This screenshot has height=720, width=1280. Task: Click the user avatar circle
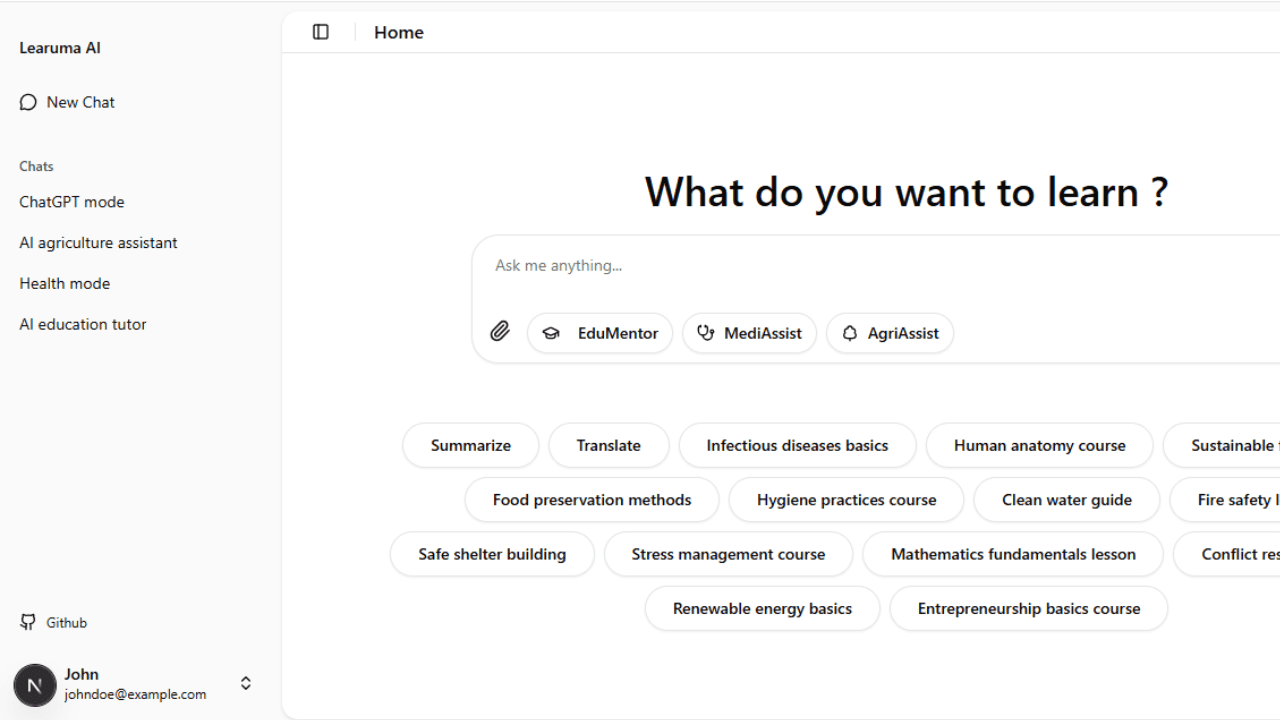35,685
